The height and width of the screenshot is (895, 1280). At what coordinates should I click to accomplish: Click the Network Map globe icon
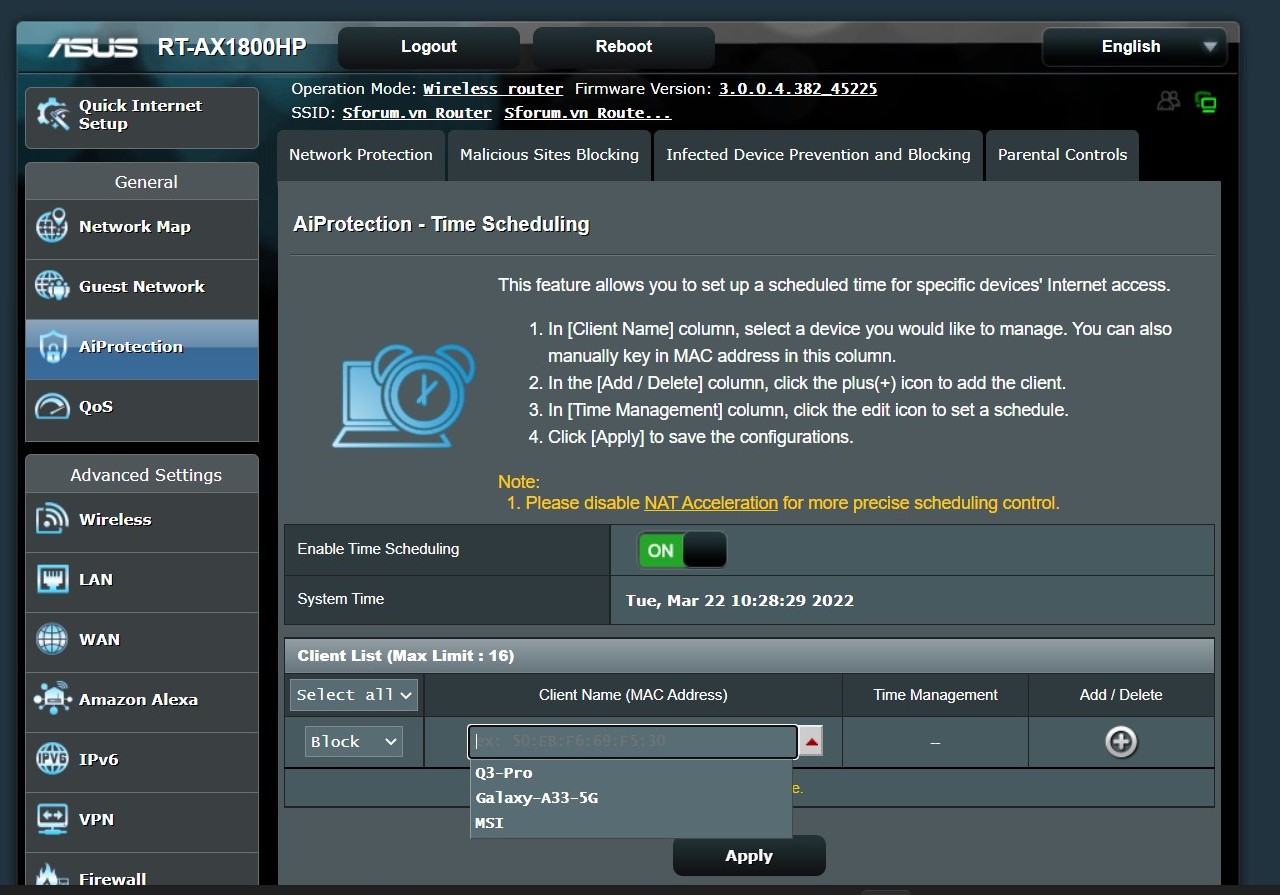coord(52,227)
